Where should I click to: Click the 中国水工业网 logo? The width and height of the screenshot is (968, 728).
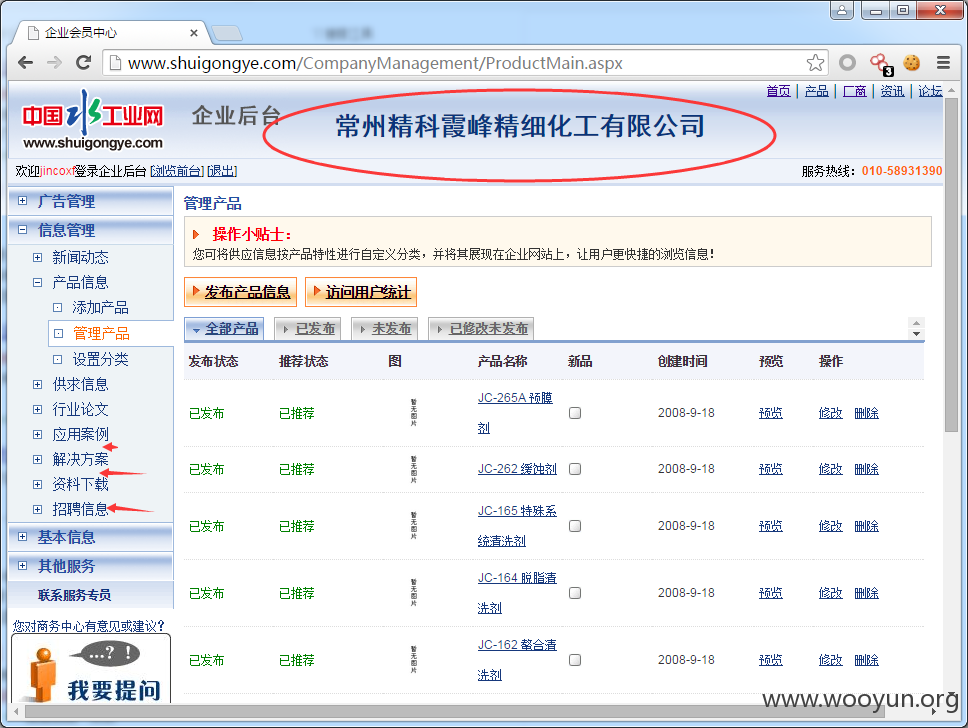coord(93,120)
